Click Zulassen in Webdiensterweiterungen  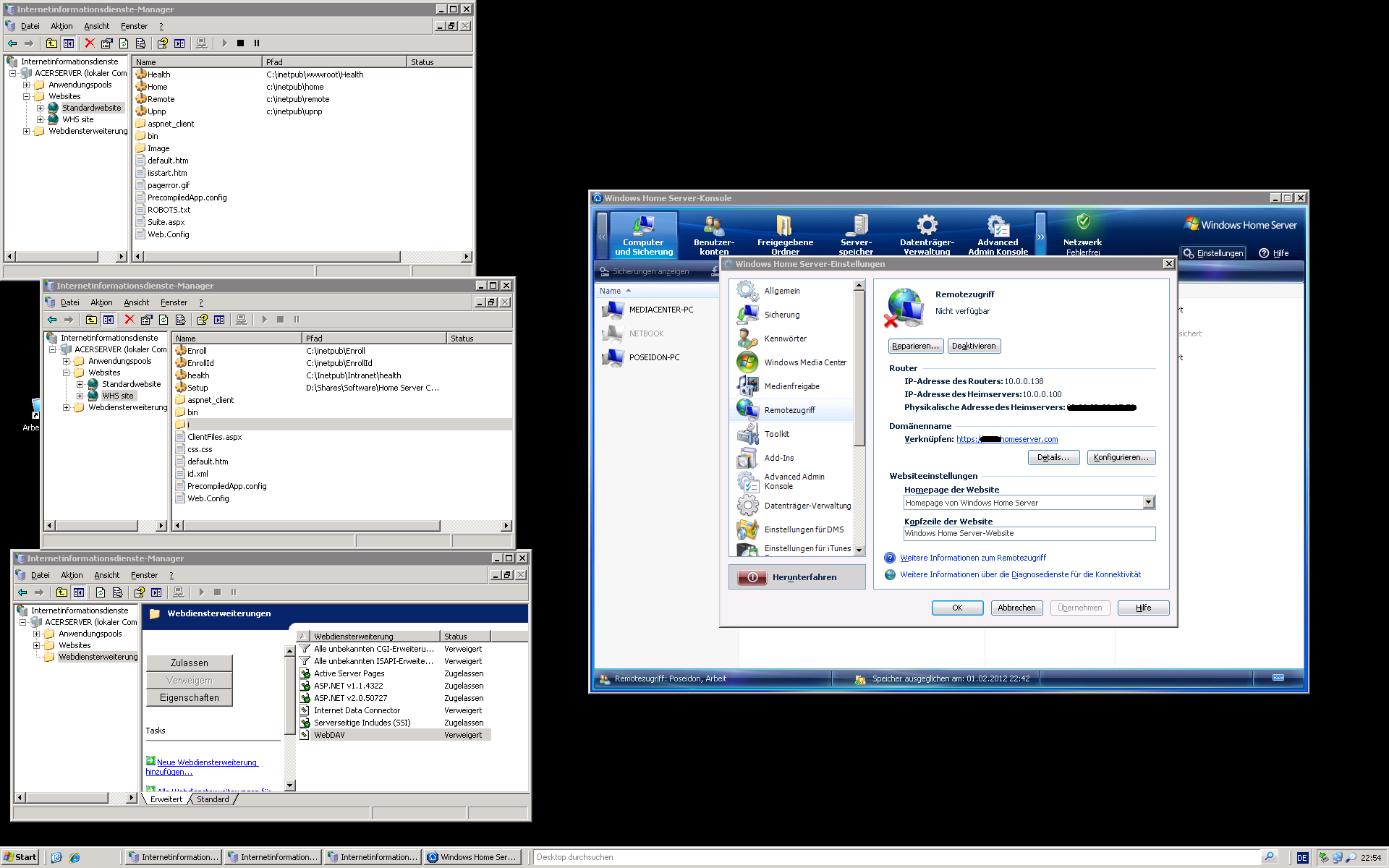click(189, 663)
